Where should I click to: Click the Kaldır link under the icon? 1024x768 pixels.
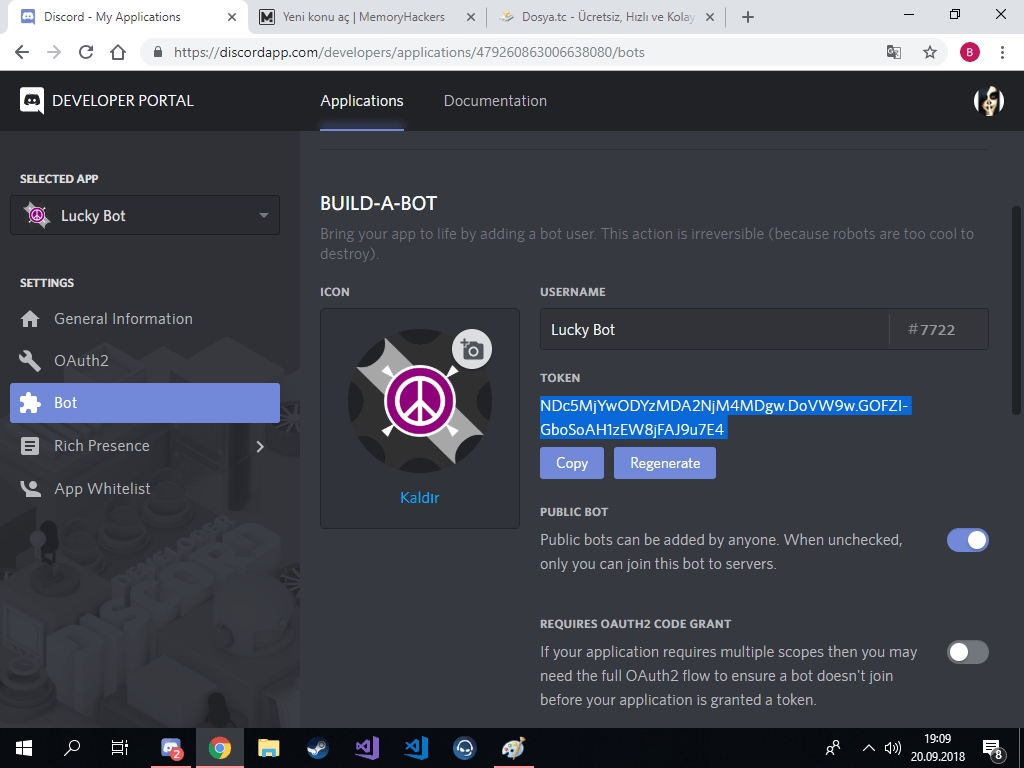[x=419, y=498]
